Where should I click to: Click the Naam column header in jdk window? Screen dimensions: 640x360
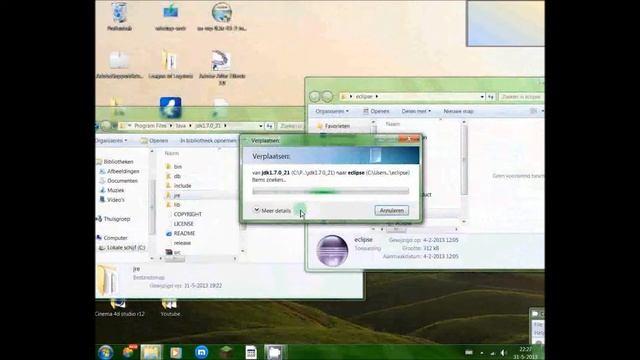click(171, 153)
